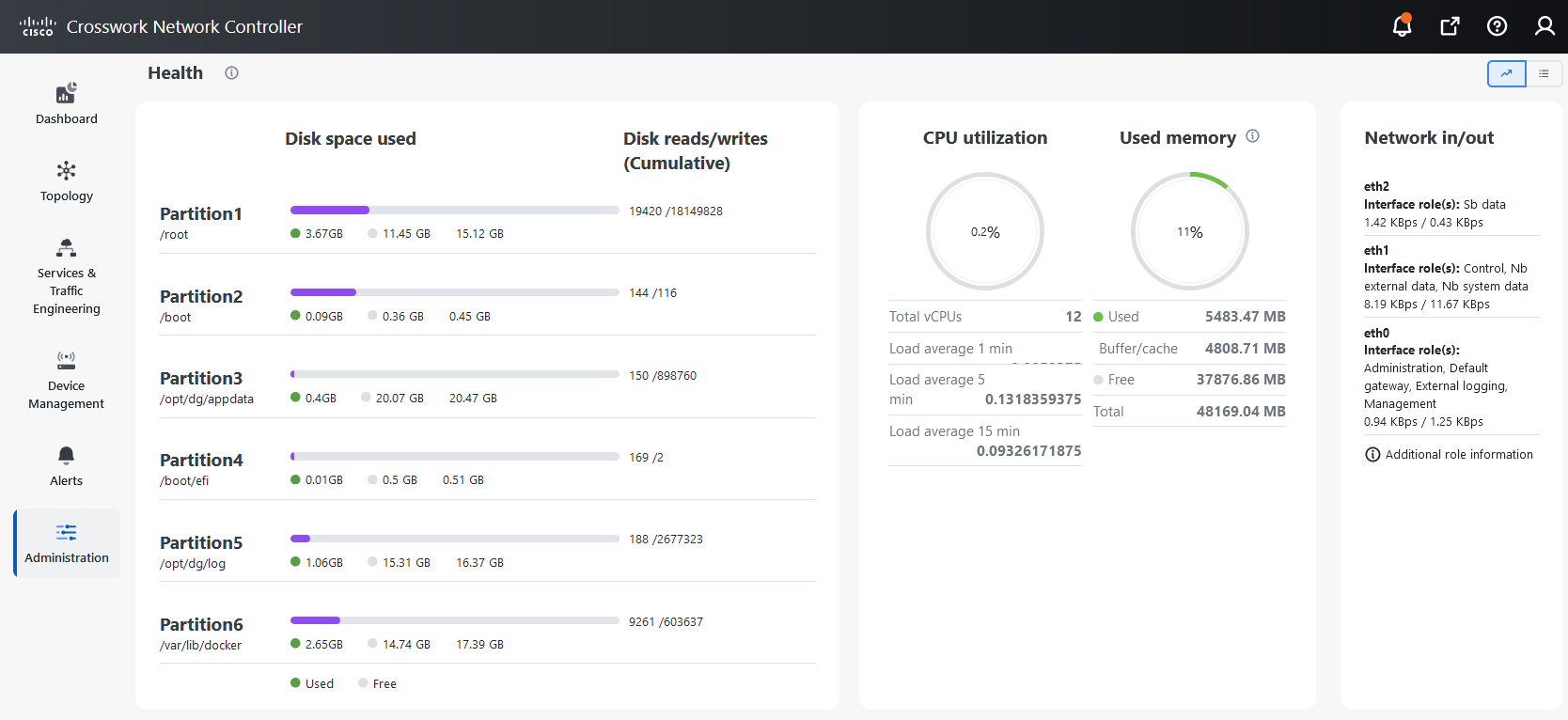The height and width of the screenshot is (720, 1568).
Task: Click the Total vCPUs value 12
Action: pos(1074,317)
